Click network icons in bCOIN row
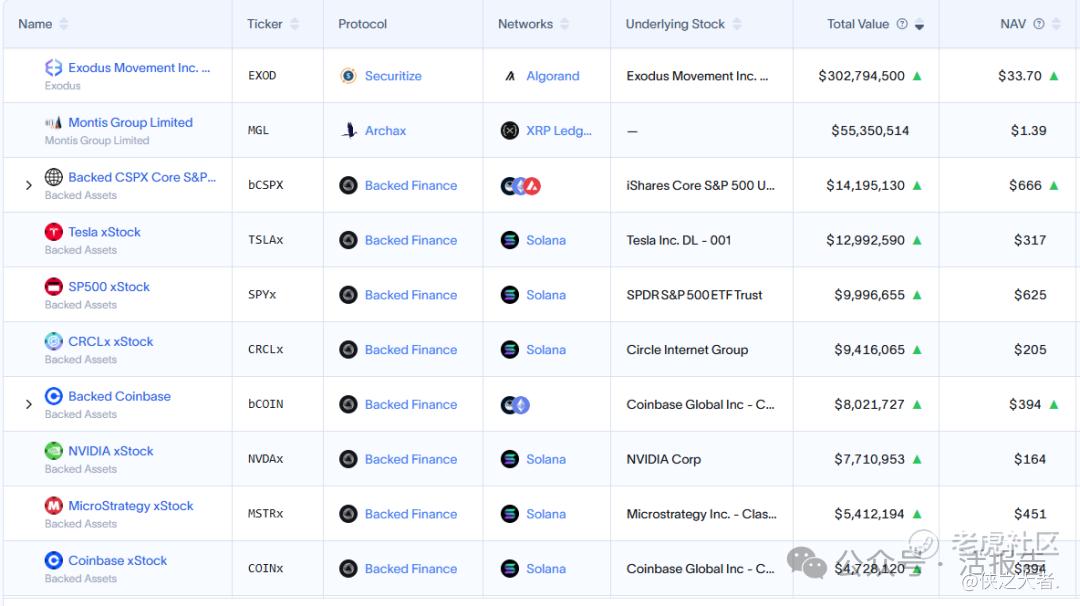Viewport: 1080px width, 606px height. point(515,405)
